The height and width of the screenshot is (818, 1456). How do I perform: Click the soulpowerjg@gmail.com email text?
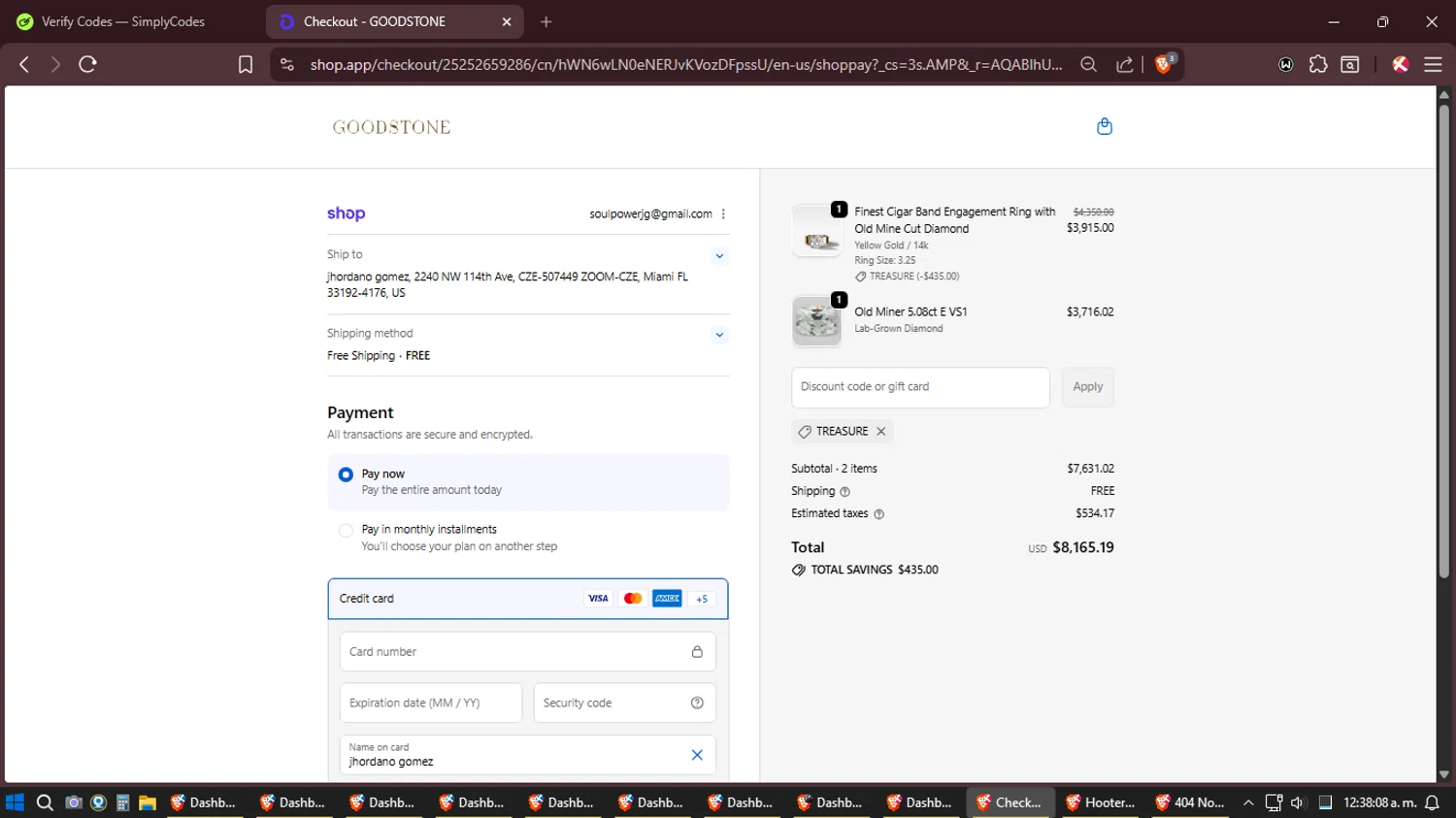[x=650, y=214]
